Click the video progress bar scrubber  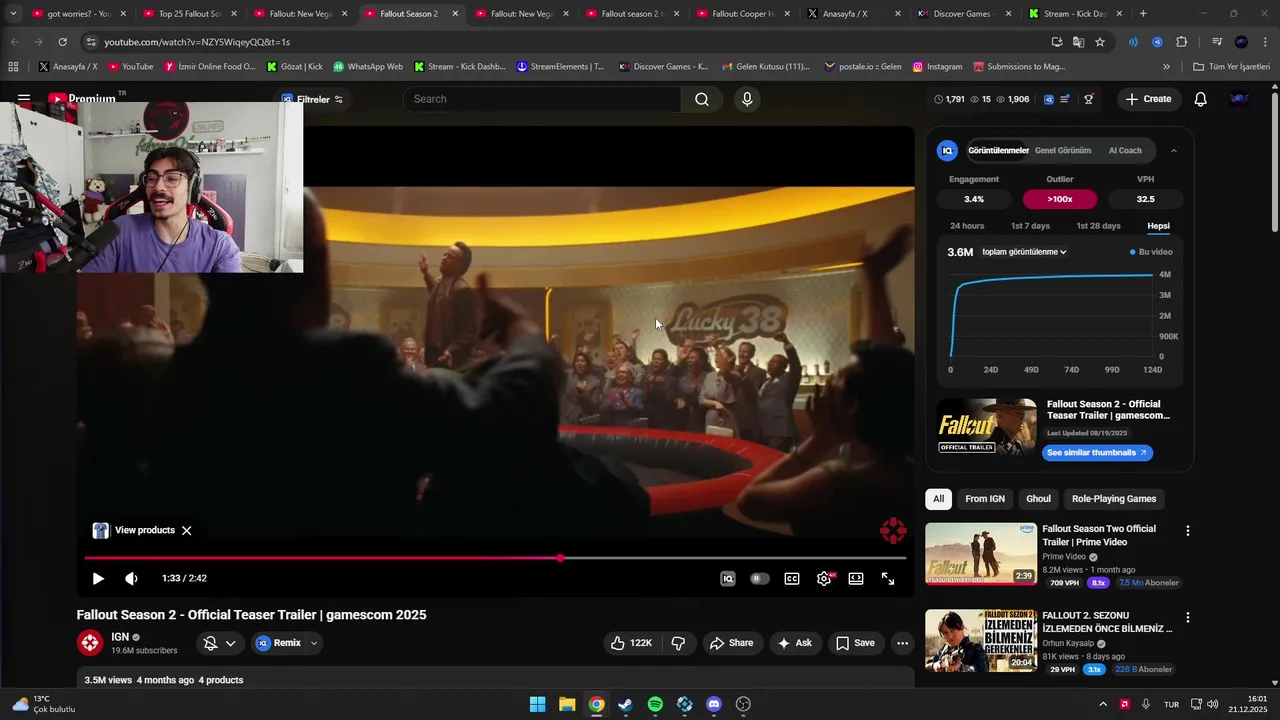click(x=560, y=558)
